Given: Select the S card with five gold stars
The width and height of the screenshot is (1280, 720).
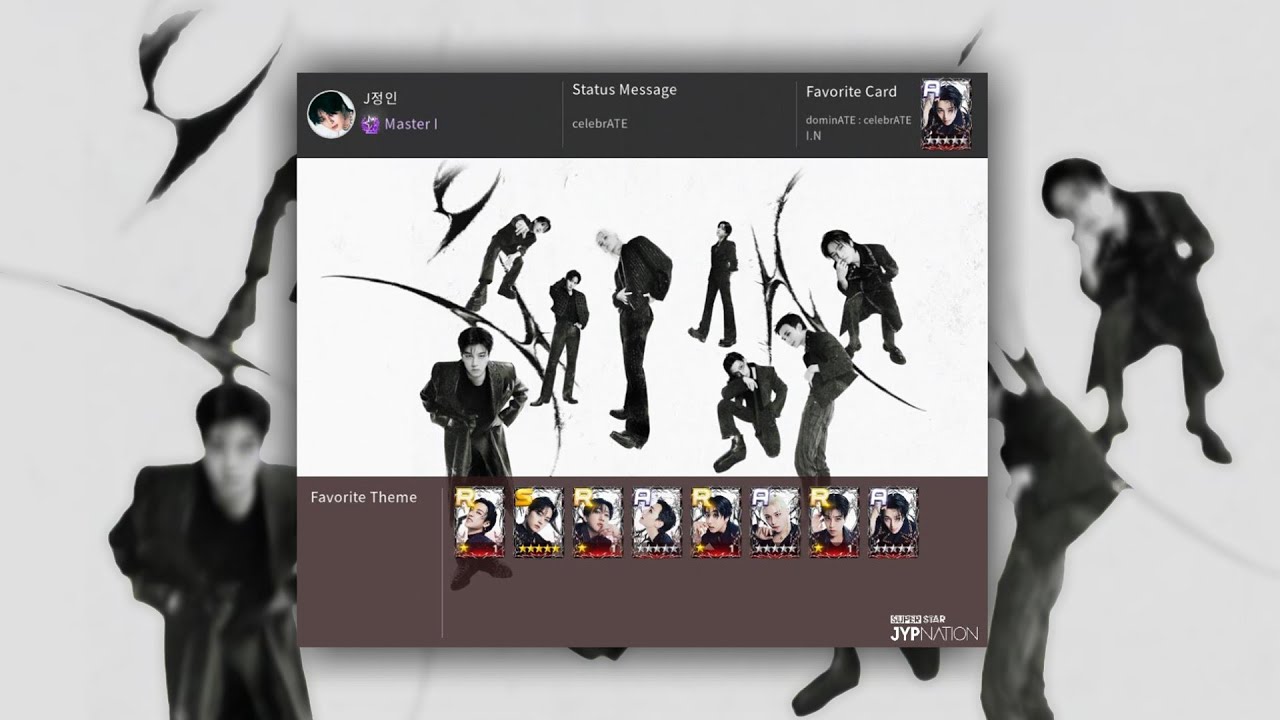Looking at the screenshot, I should [x=538, y=522].
